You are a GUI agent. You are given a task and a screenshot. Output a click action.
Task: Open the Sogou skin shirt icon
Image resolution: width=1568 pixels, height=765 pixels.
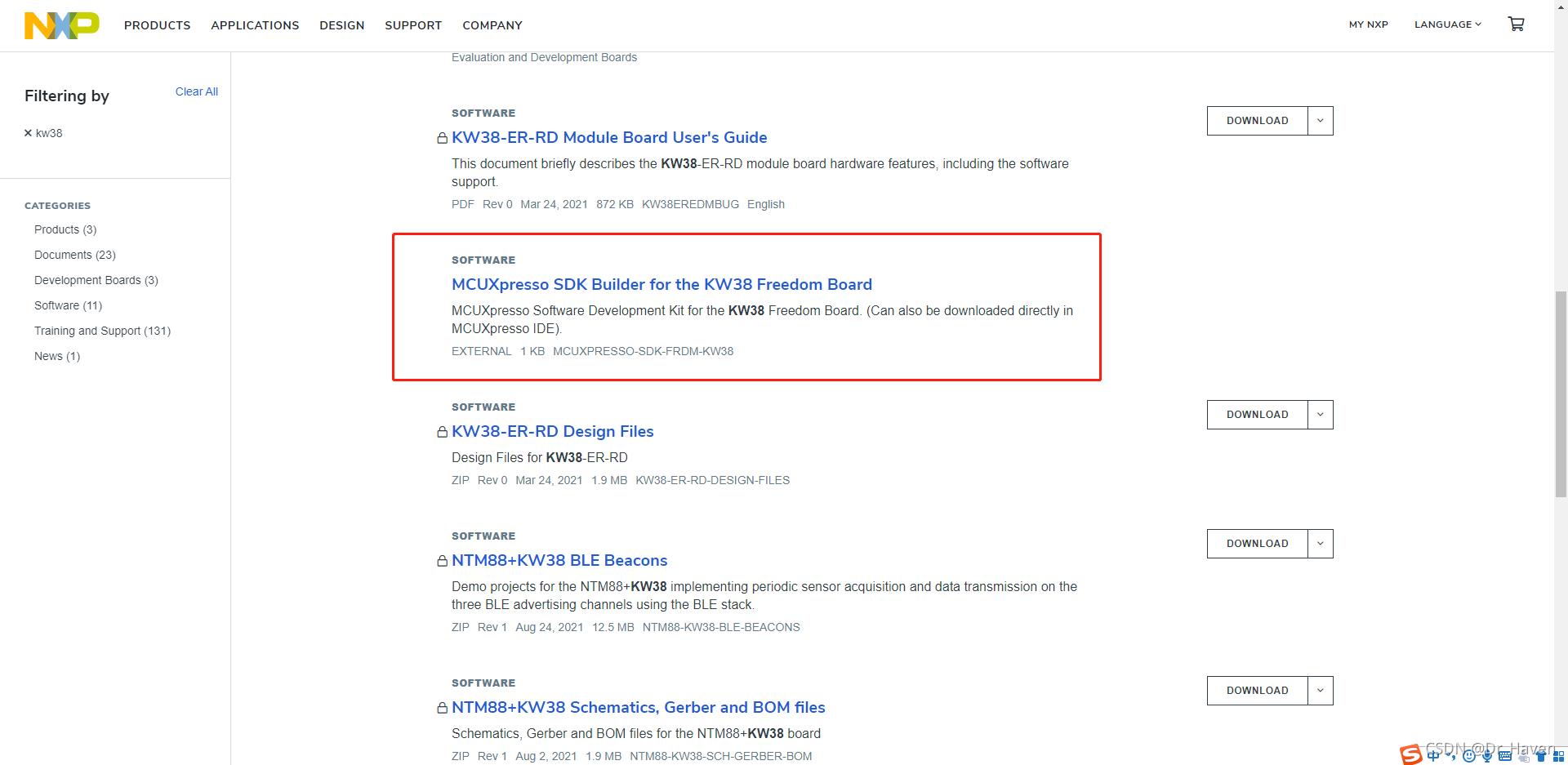click(x=1541, y=756)
